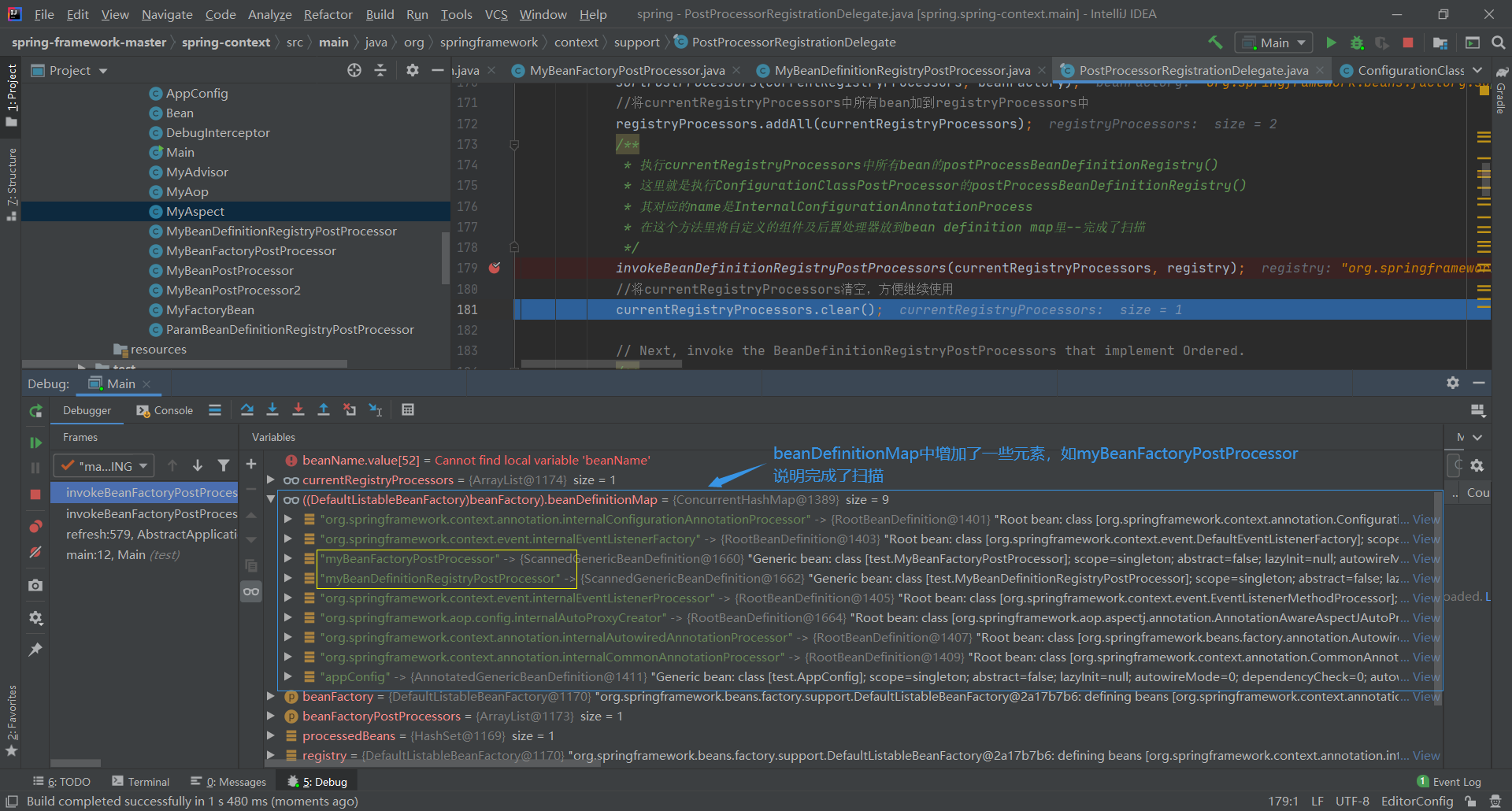Click View link for registry variable
This screenshot has width=1512, height=811.
tap(1426, 755)
